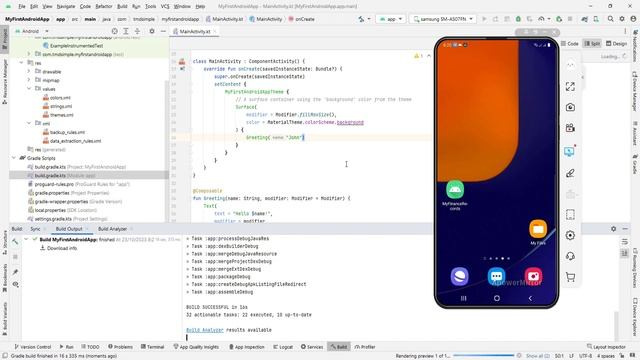Tap the phone home navigation button
640x360 pixels.
[x=497, y=298]
